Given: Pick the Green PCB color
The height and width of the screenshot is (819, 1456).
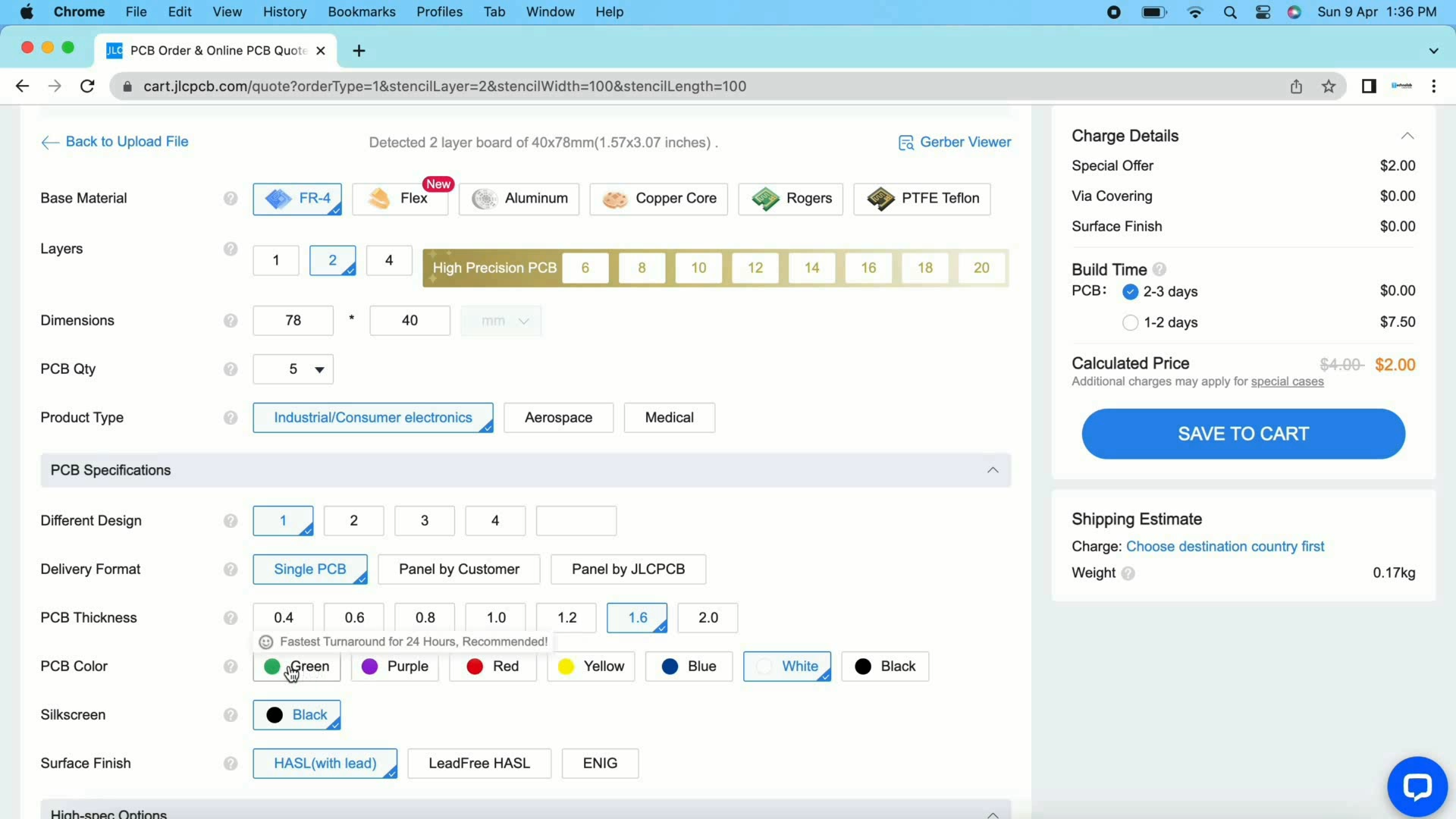Looking at the screenshot, I should (x=297, y=667).
